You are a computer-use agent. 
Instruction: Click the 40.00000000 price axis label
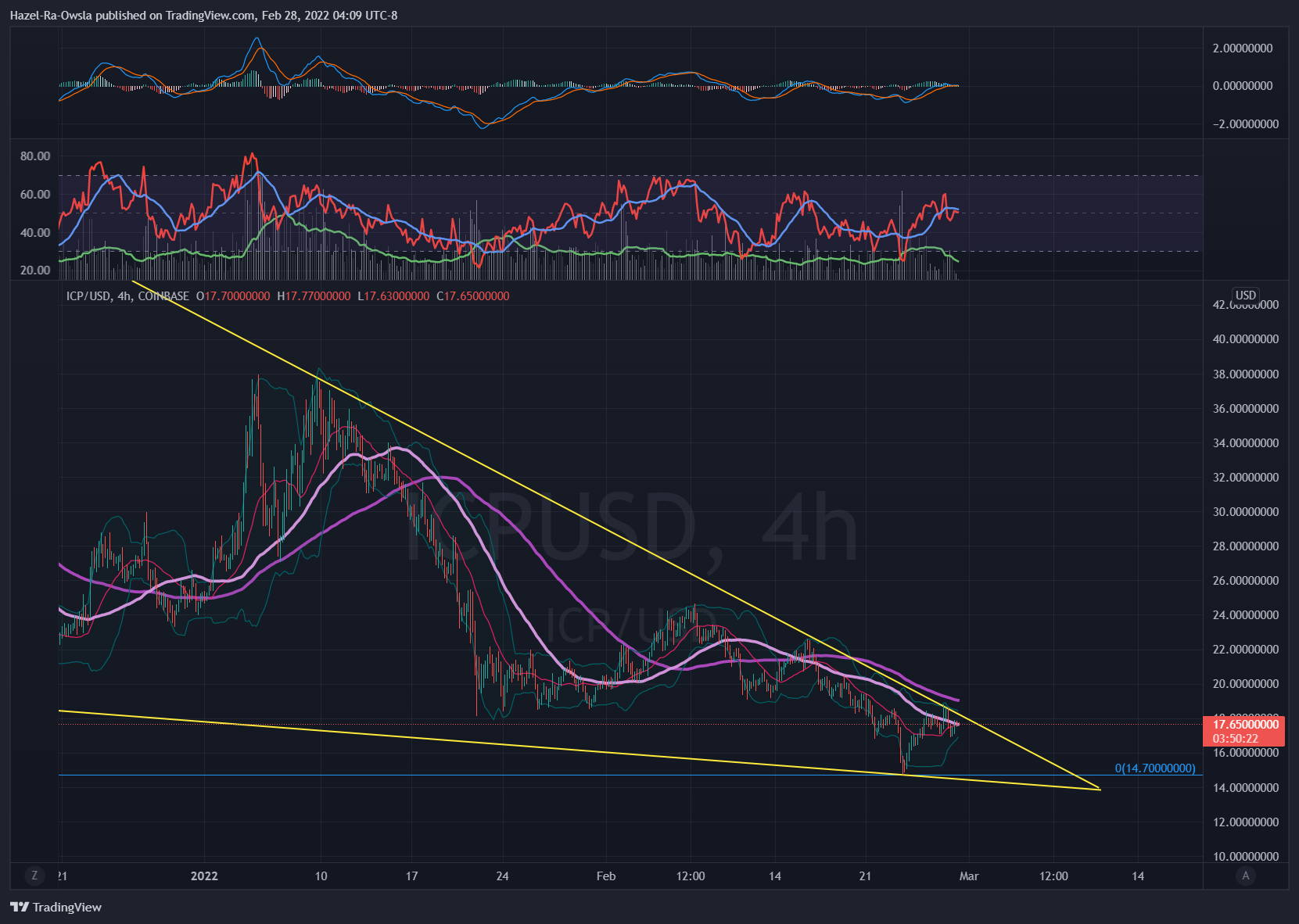coord(1246,339)
